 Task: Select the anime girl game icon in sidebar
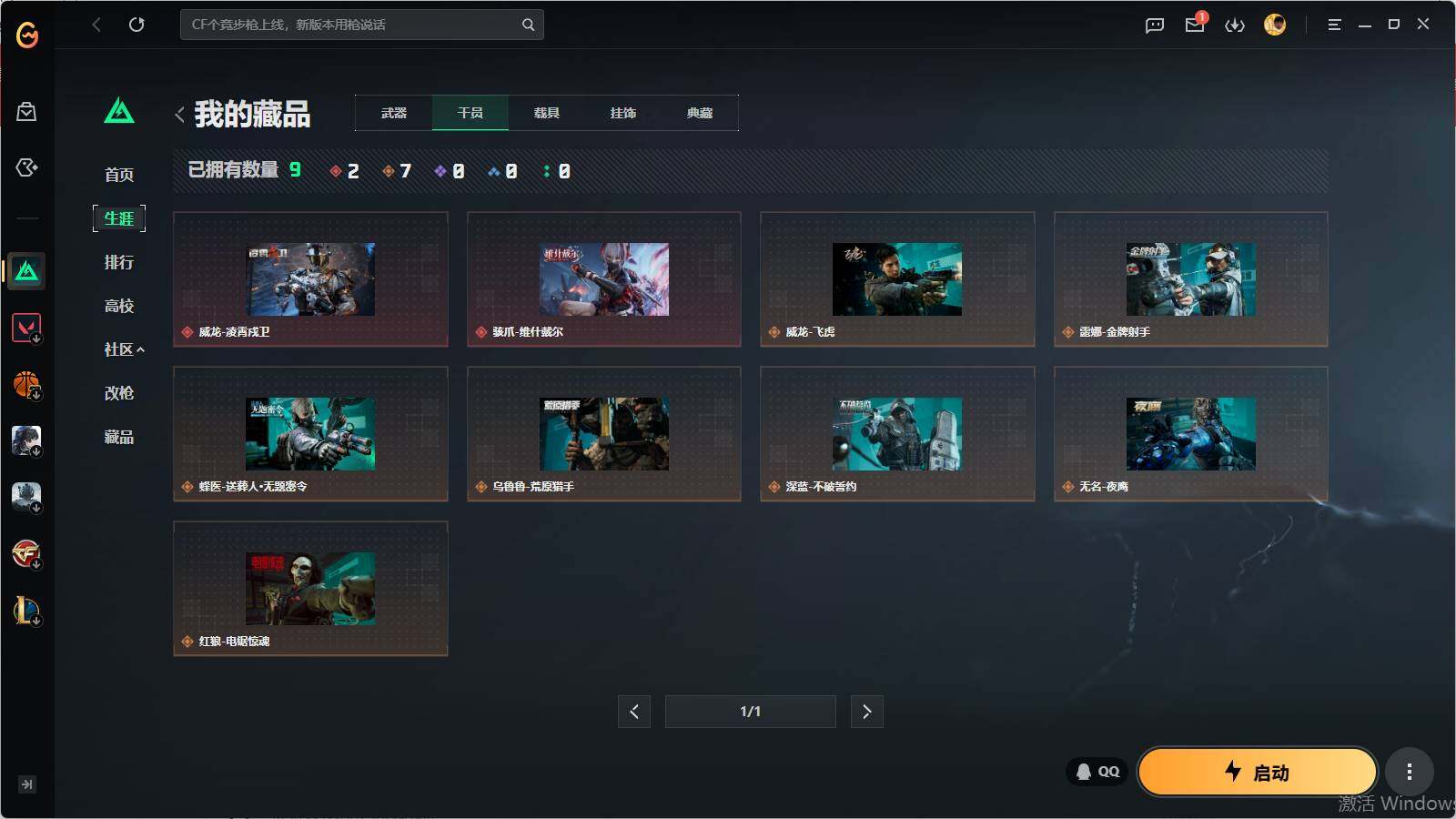[27, 440]
